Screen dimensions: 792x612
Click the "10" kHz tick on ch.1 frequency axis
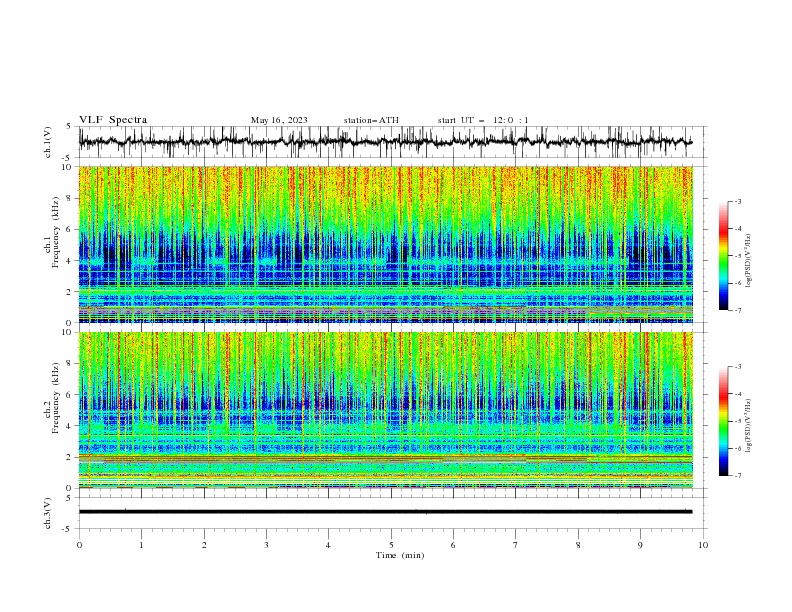pos(68,167)
